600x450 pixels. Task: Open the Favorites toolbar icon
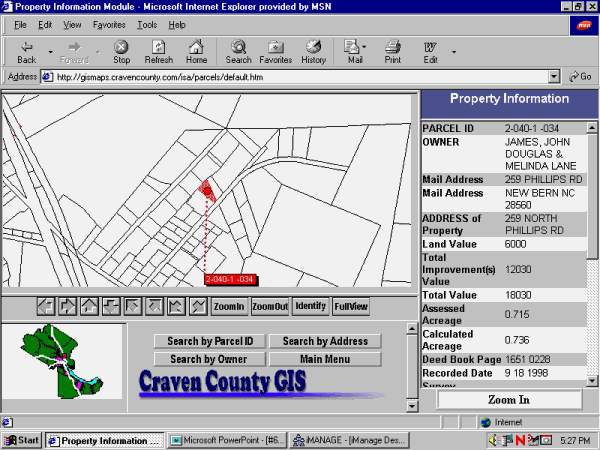tap(275, 51)
